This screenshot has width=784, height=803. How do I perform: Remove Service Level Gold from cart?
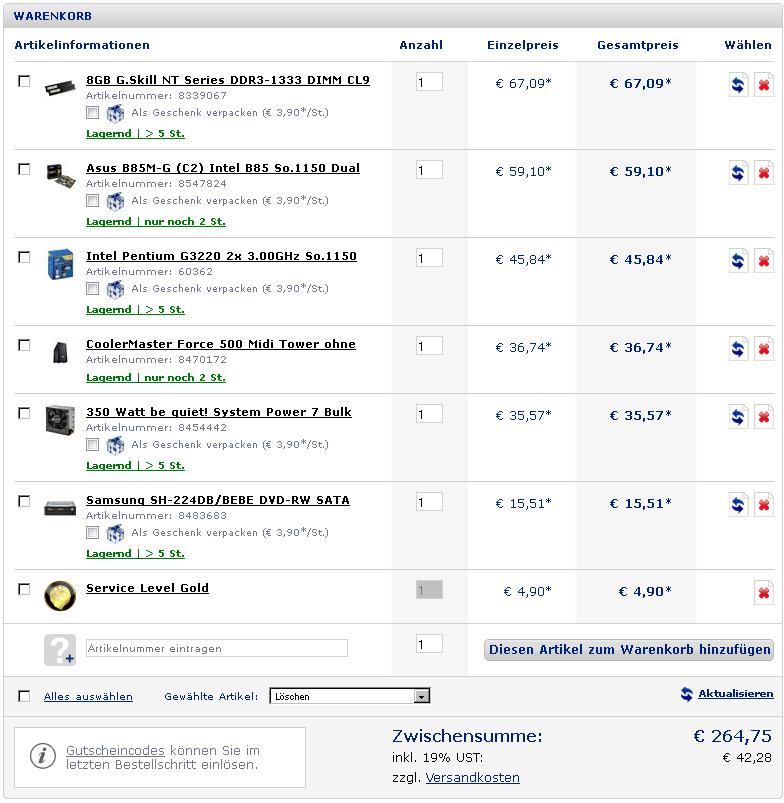[x=764, y=593]
